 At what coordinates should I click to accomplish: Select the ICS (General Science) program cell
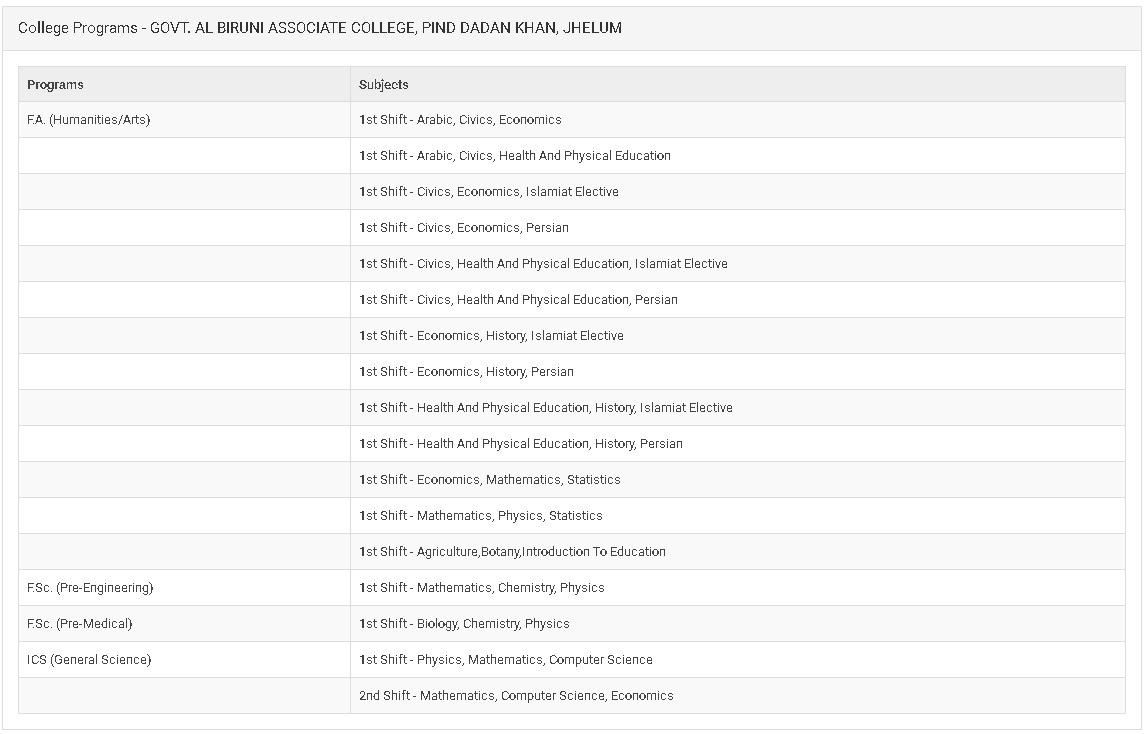pos(184,660)
